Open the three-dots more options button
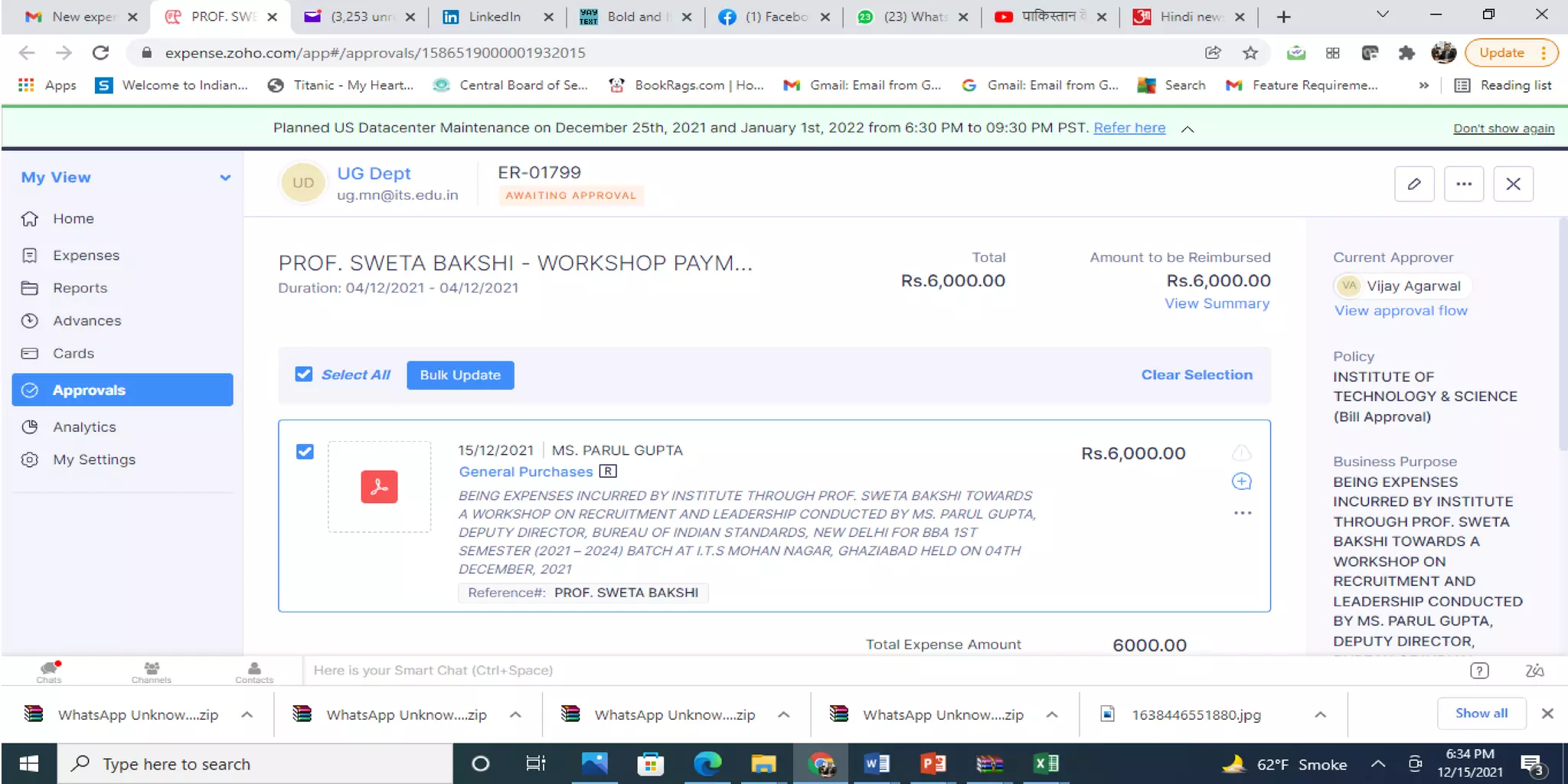This screenshot has height=784, width=1568. 1464,184
